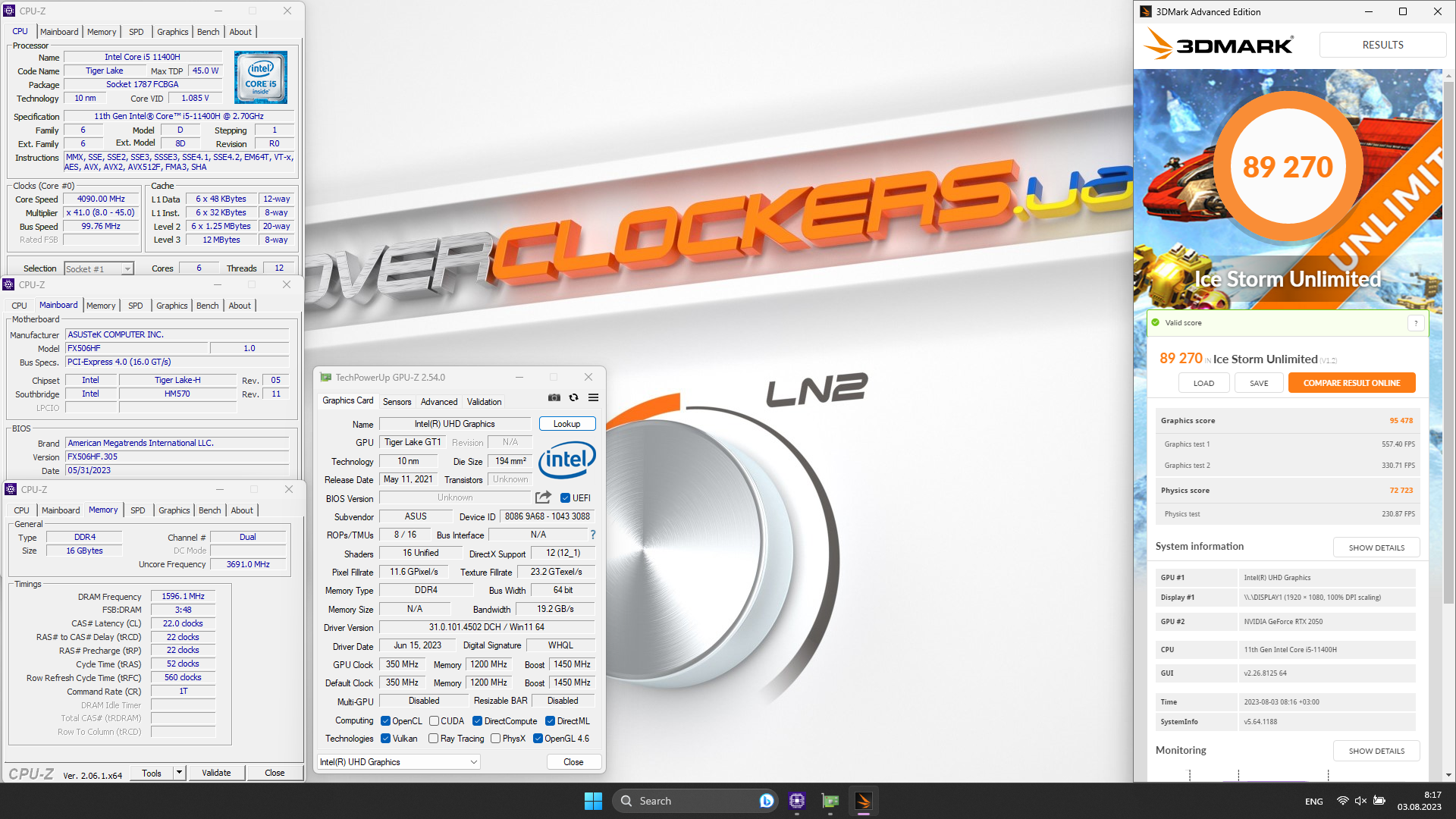Open Bench tab in top CPU-Z window
The width and height of the screenshot is (1456, 819).
[208, 32]
